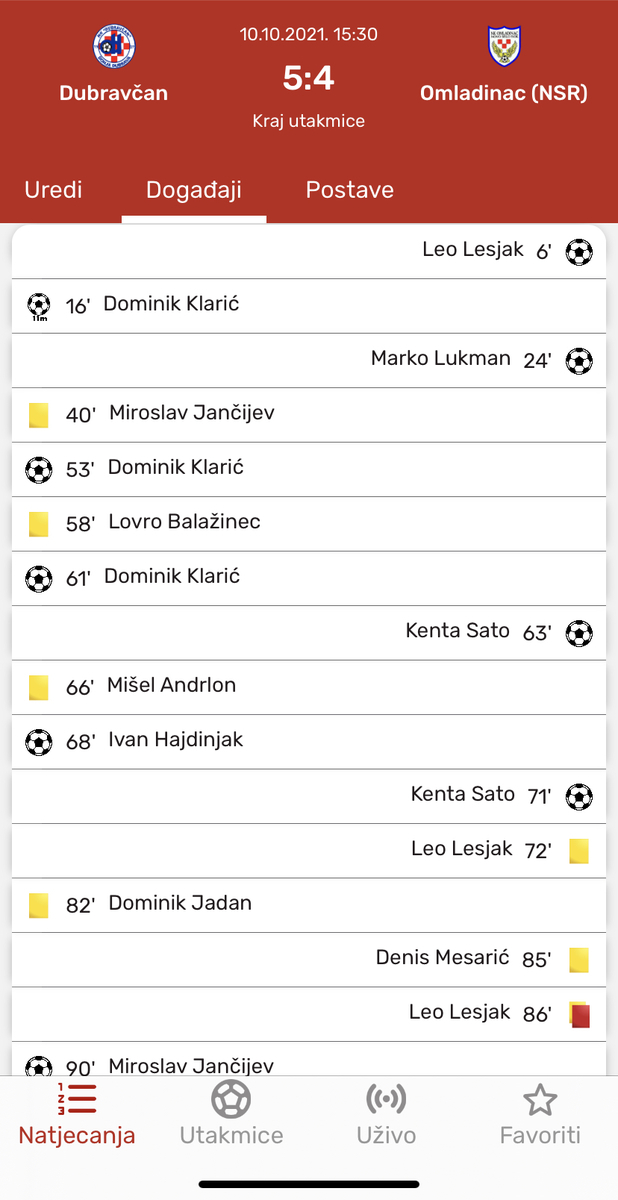The image size is (618, 1200).
Task: Switch to the Uredi tab
Action: (53, 190)
